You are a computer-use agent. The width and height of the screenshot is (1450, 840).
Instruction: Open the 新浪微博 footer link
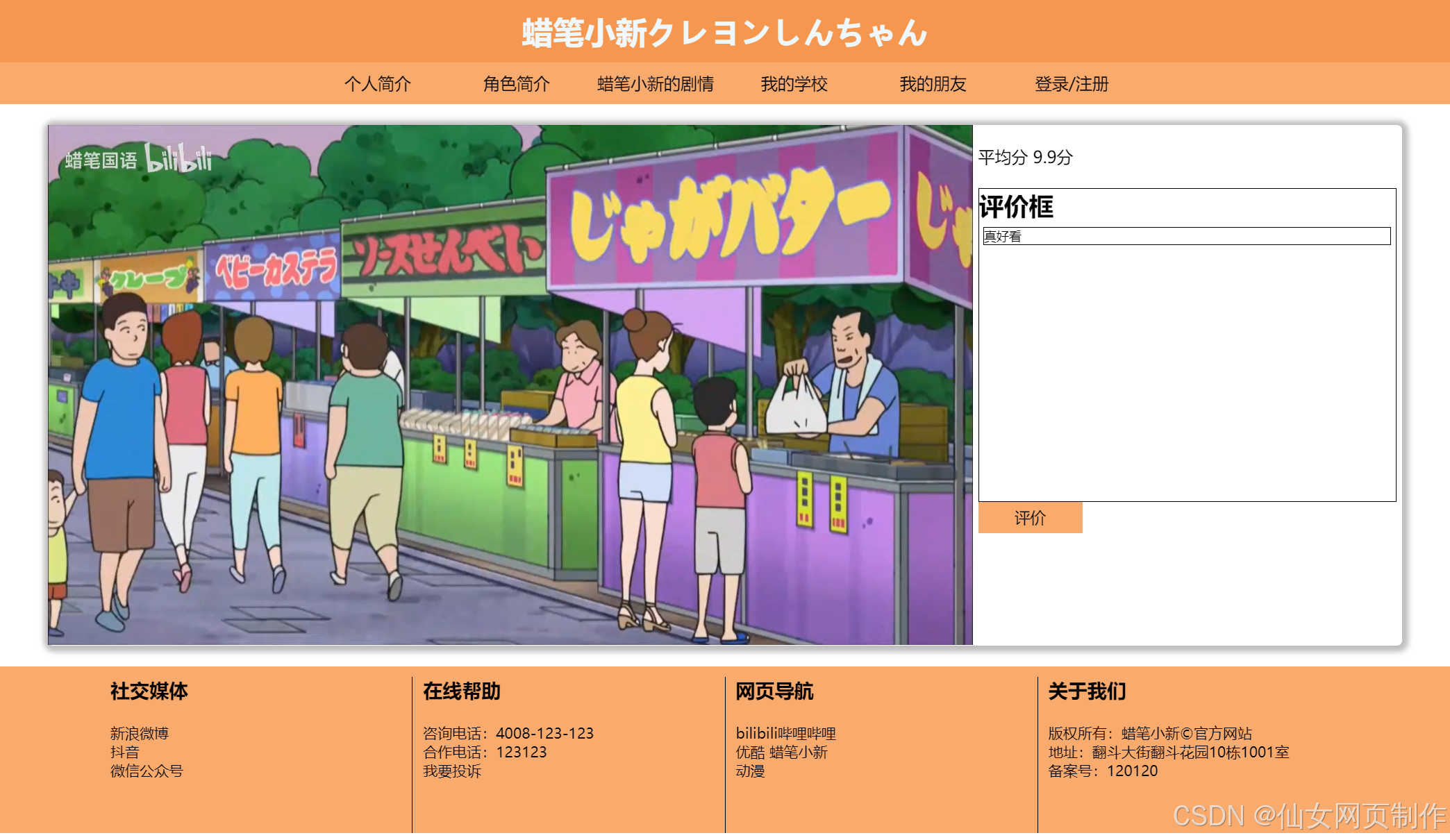[x=140, y=733]
